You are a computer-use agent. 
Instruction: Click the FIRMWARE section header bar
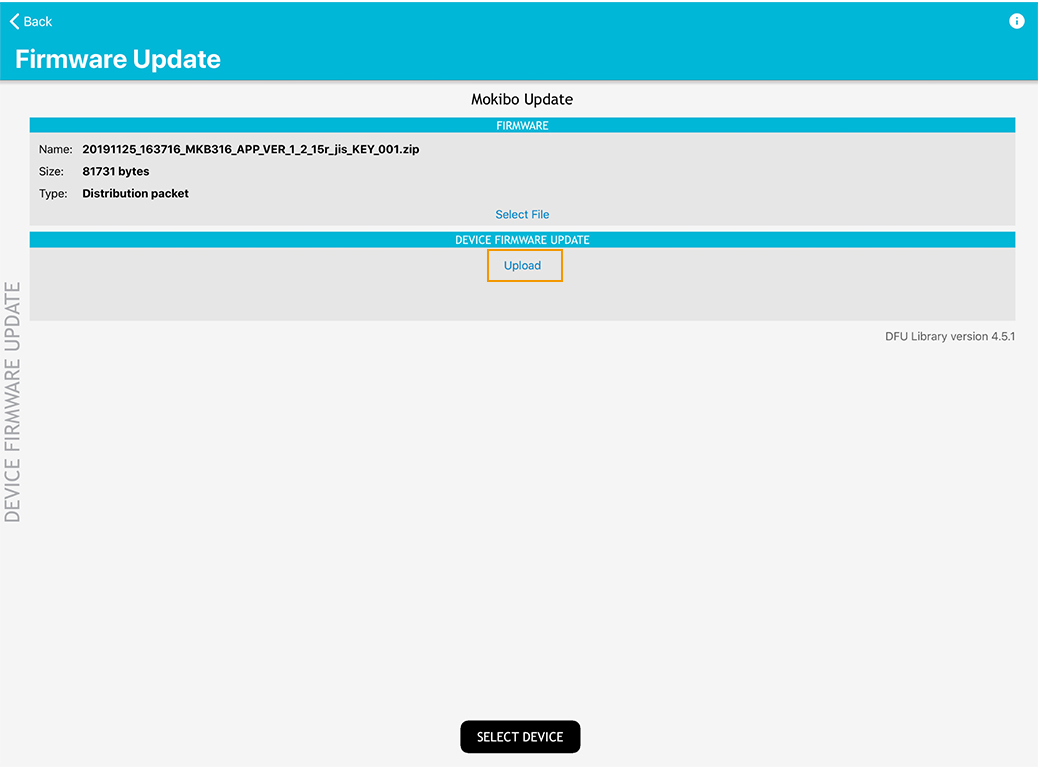point(522,125)
